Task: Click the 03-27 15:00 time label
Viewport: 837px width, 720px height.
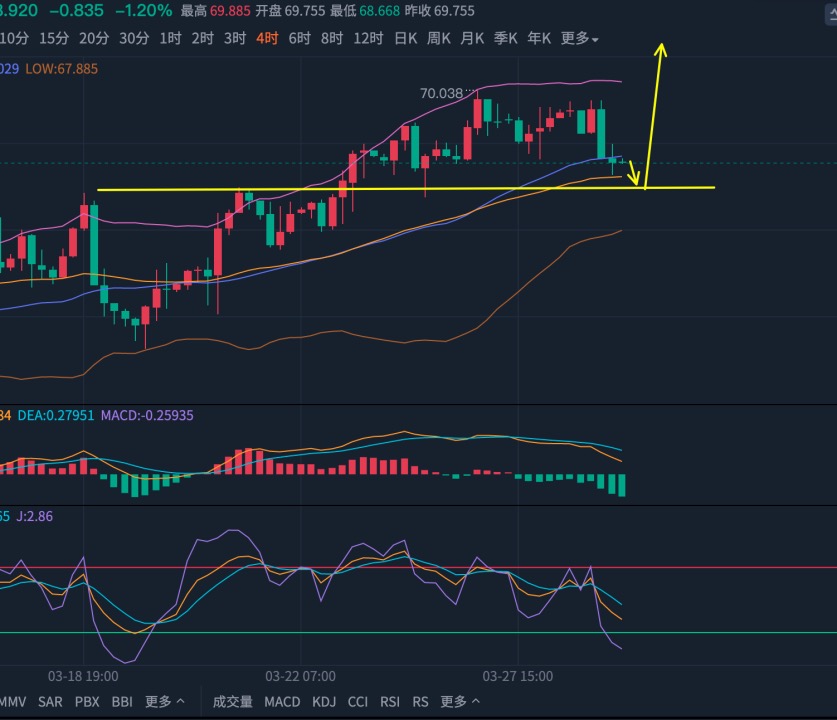Action: (518, 676)
